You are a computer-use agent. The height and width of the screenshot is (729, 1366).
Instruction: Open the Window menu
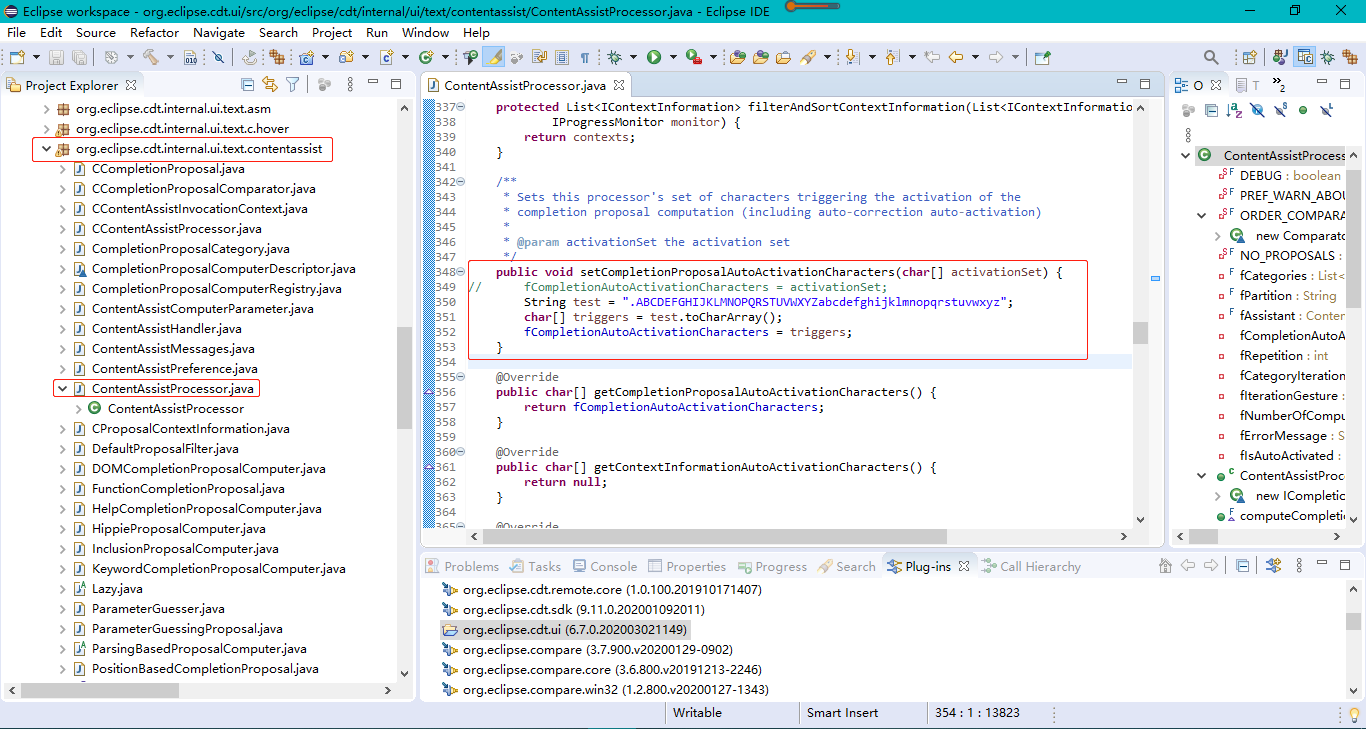click(425, 32)
